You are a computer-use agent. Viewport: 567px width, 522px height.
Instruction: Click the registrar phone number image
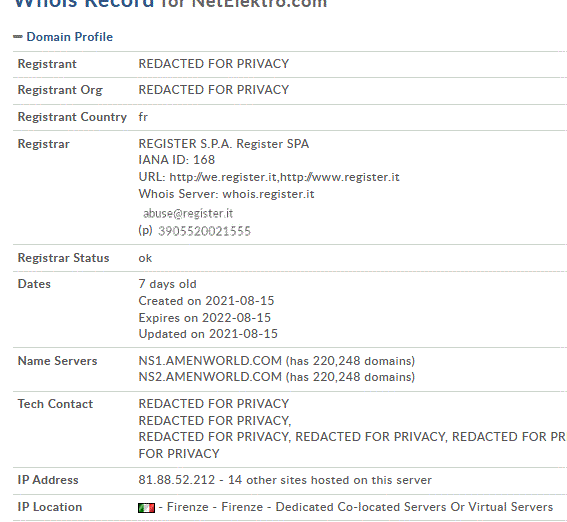coord(204,231)
